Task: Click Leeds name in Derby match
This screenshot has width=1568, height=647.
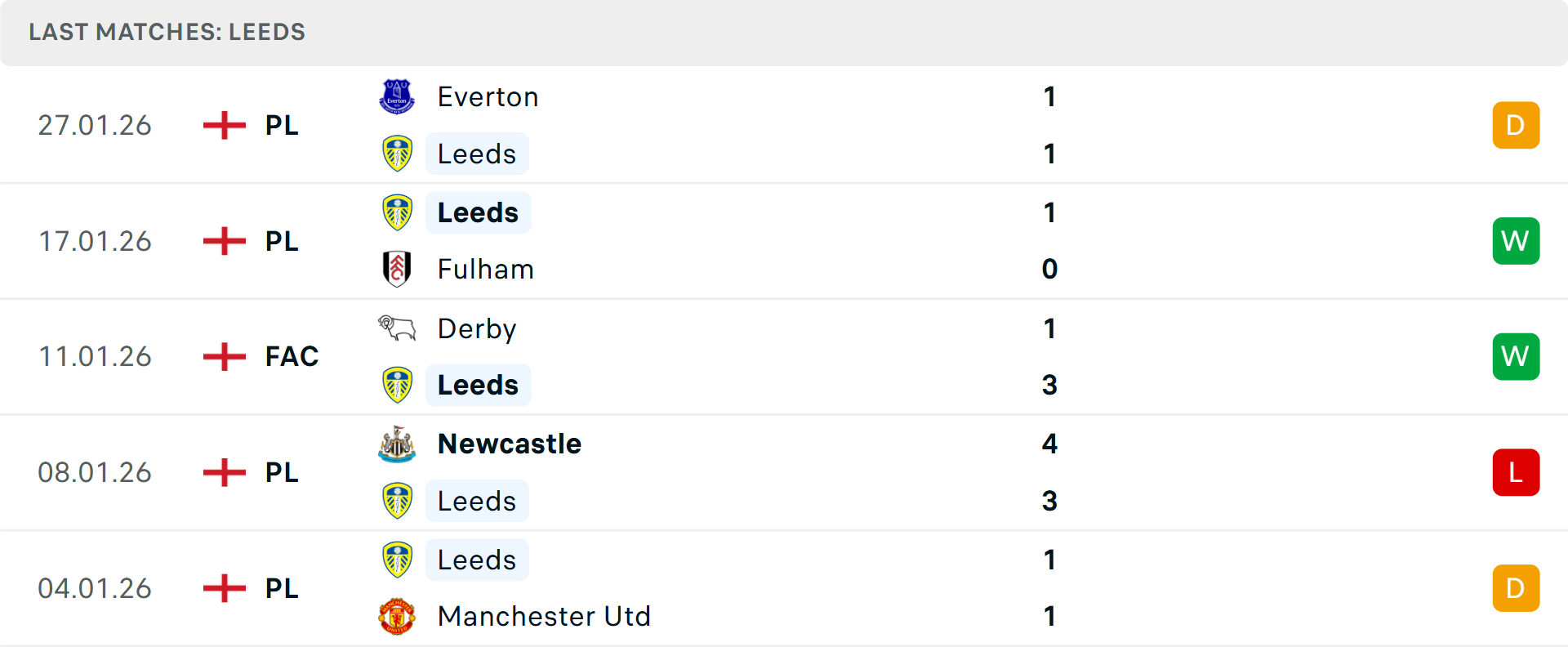Action: pyautogui.click(x=478, y=385)
